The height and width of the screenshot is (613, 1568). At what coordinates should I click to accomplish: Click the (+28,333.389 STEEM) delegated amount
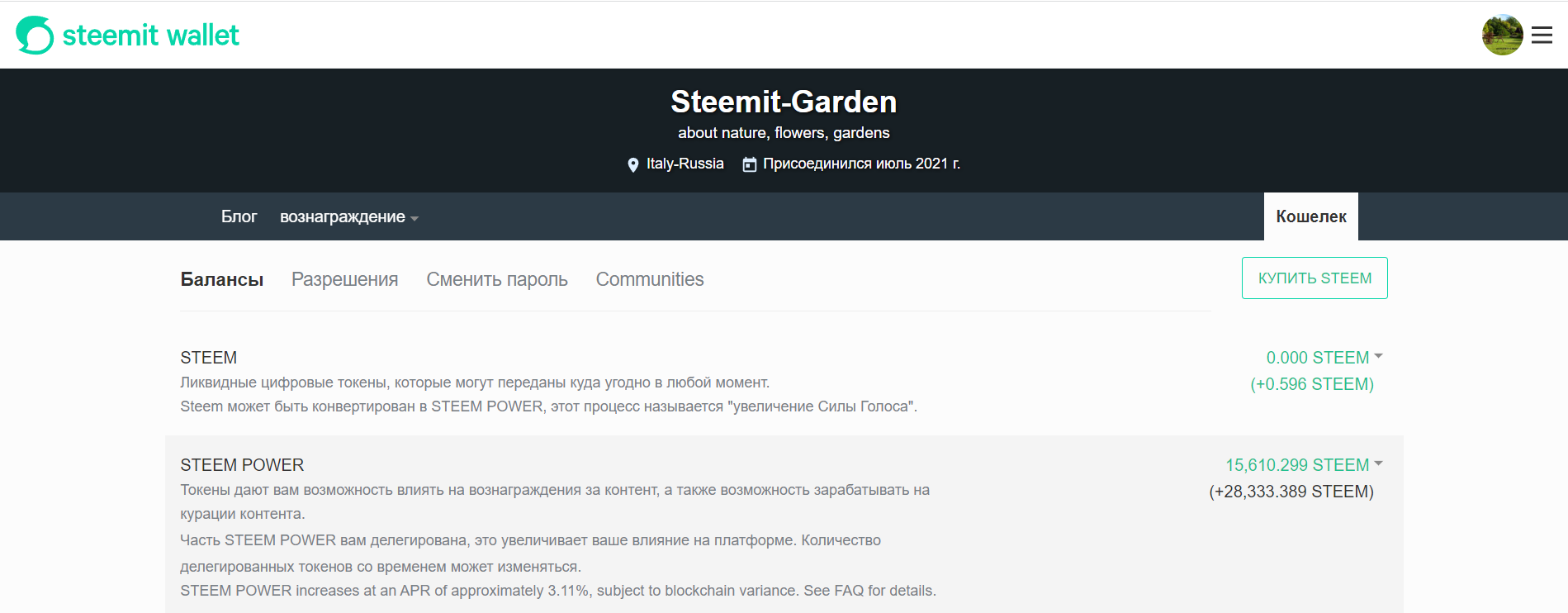[x=1291, y=492]
